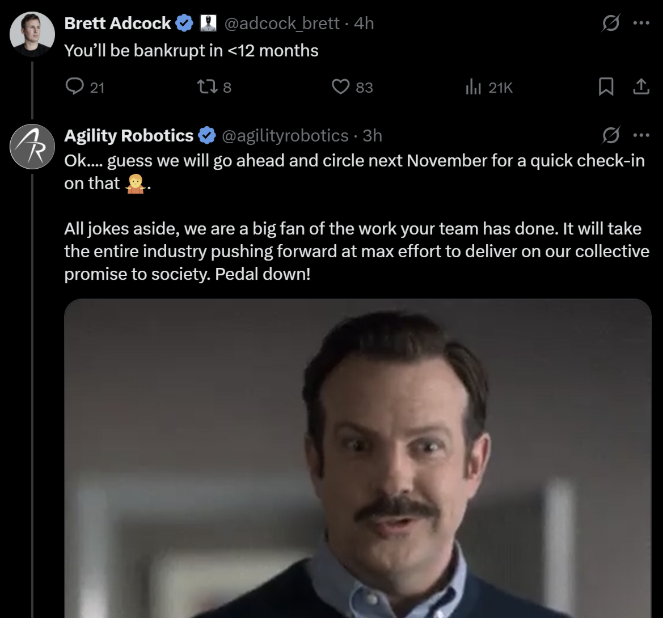663x618 pixels.
Task: Like Brett Adcock's tweet
Action: point(341,87)
